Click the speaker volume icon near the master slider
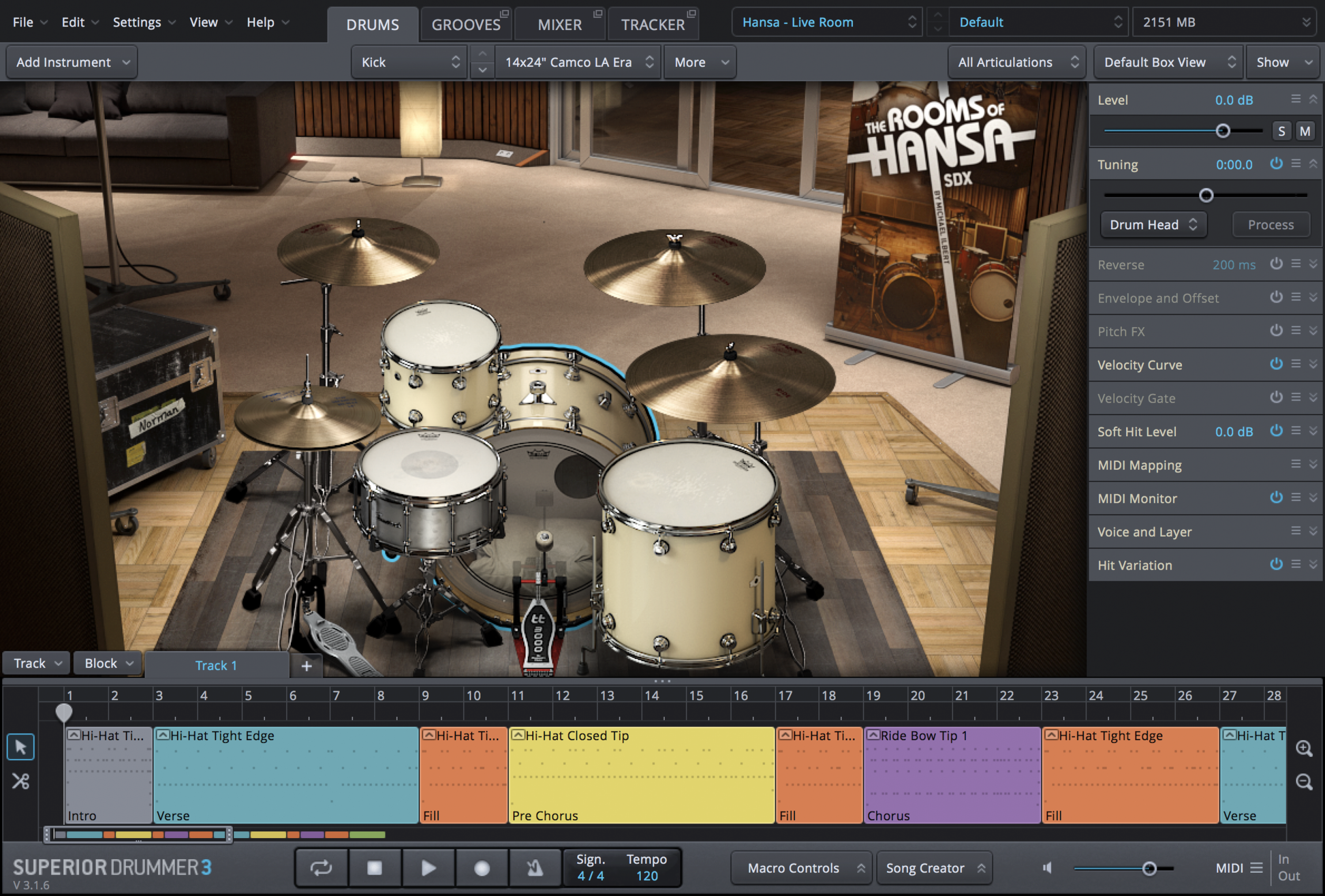 (x=1047, y=867)
